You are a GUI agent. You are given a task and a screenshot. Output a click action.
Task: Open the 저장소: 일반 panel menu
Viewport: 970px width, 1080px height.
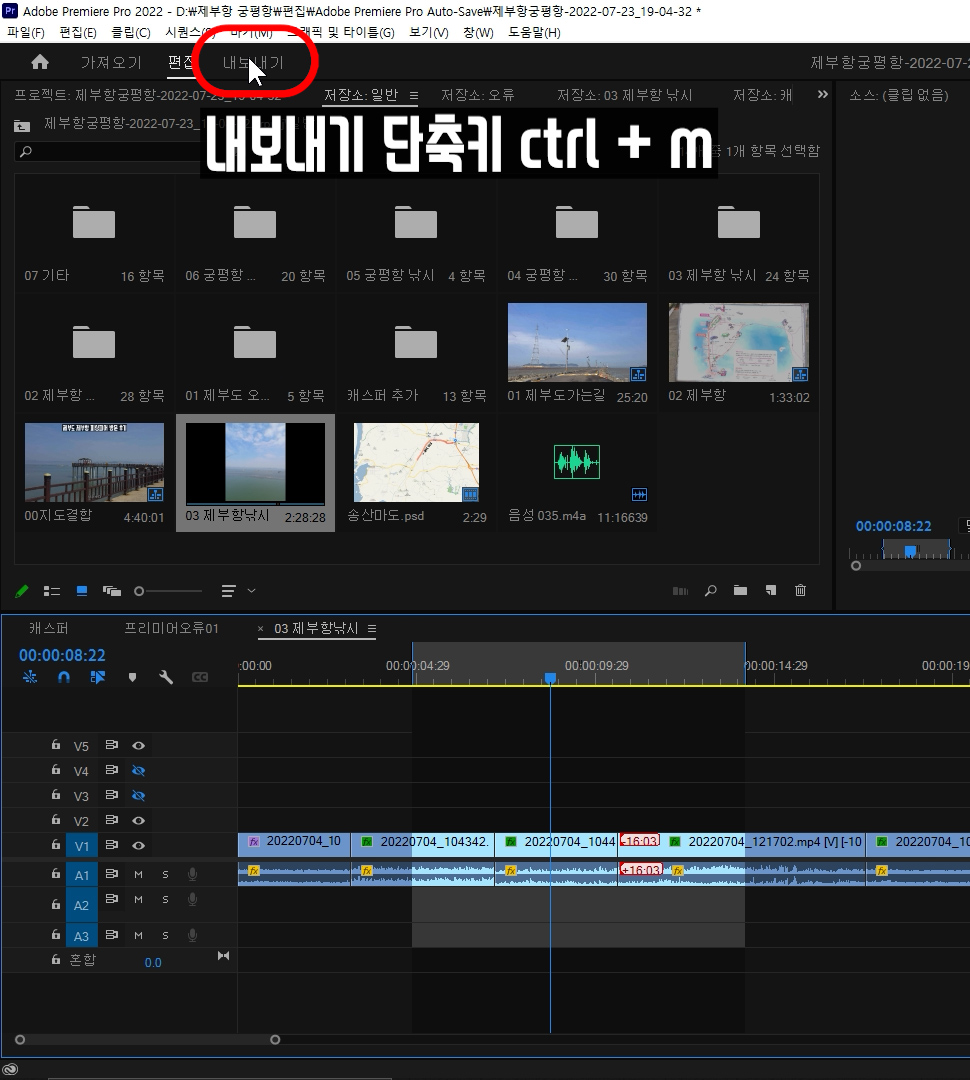pyautogui.click(x=413, y=95)
